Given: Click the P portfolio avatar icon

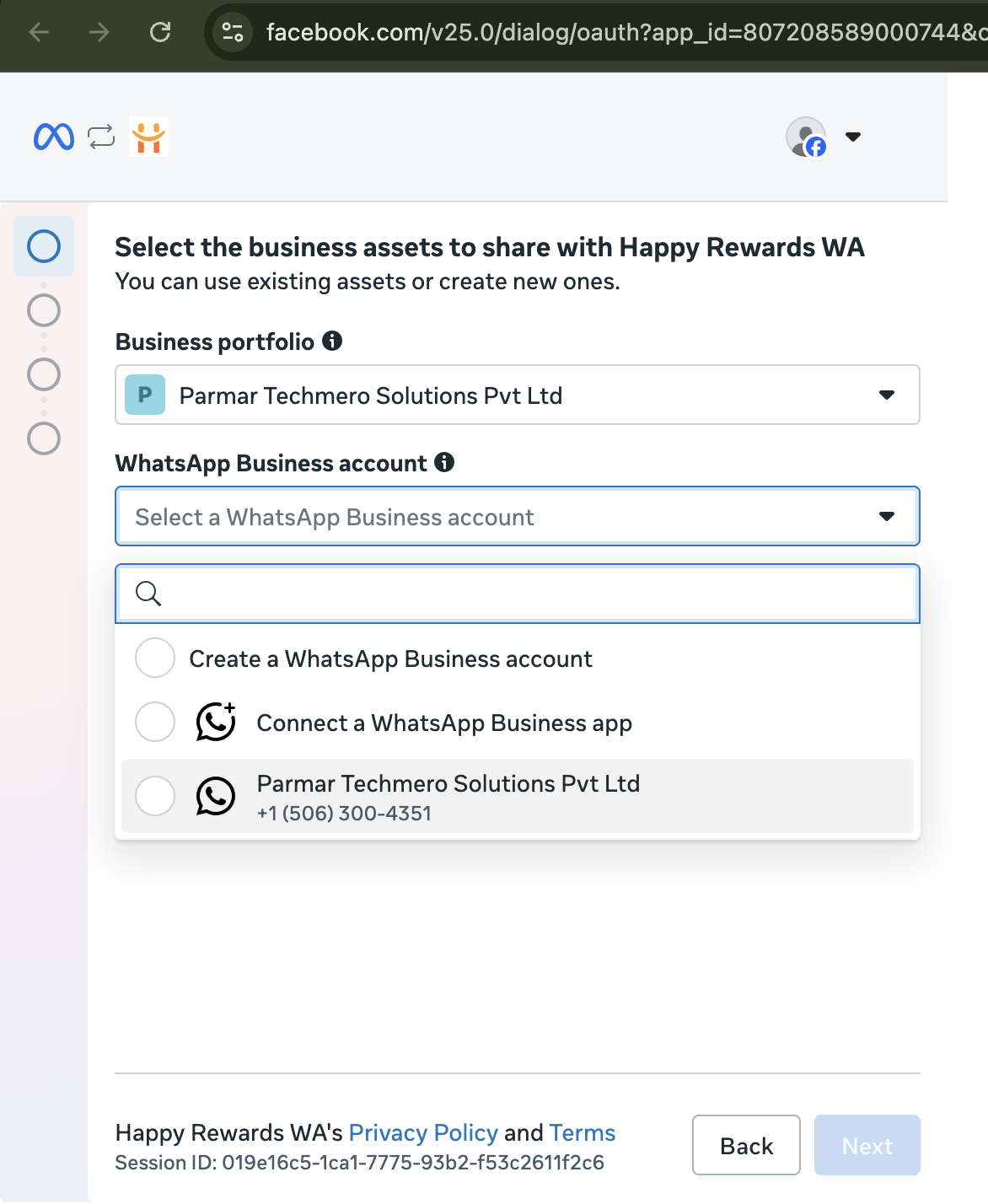Looking at the screenshot, I should click(145, 395).
